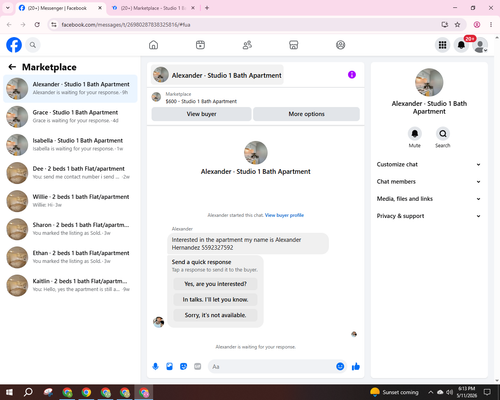Open View buyer profile link

(284, 215)
